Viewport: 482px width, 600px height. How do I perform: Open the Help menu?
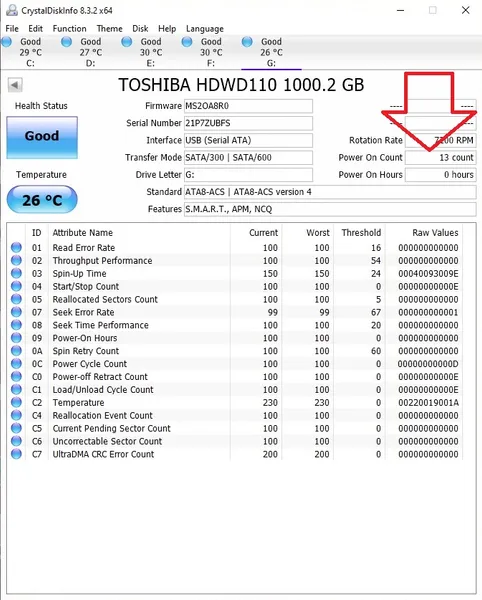167,29
